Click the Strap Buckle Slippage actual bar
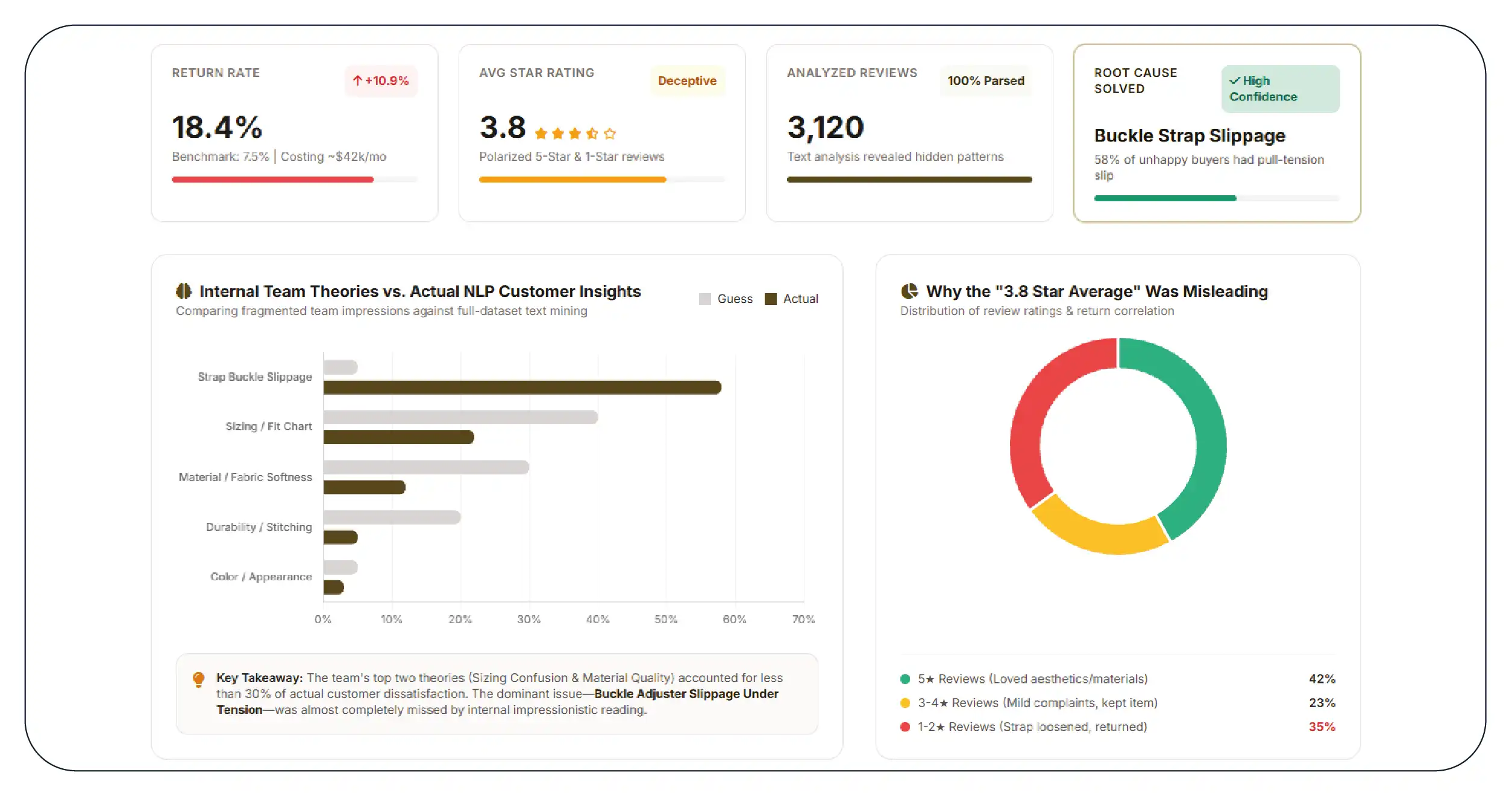 522,387
